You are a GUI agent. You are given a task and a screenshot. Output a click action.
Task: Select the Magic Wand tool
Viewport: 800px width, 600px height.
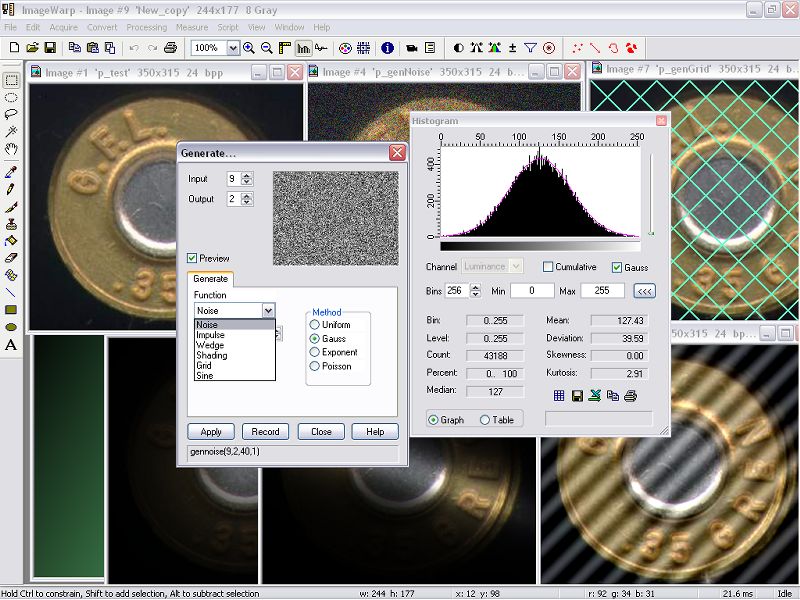click(x=11, y=132)
